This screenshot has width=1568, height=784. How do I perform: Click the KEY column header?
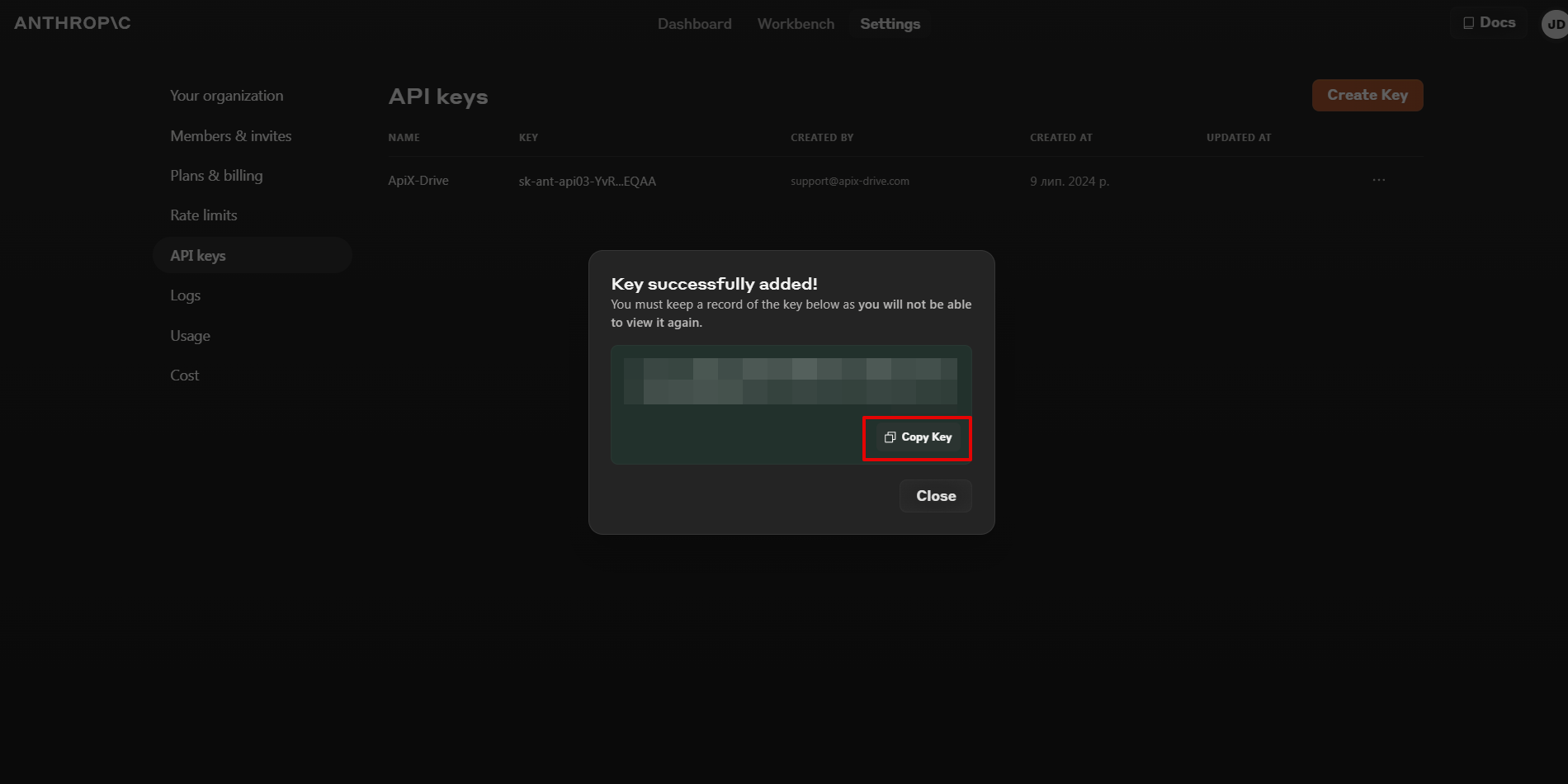pyautogui.click(x=528, y=138)
